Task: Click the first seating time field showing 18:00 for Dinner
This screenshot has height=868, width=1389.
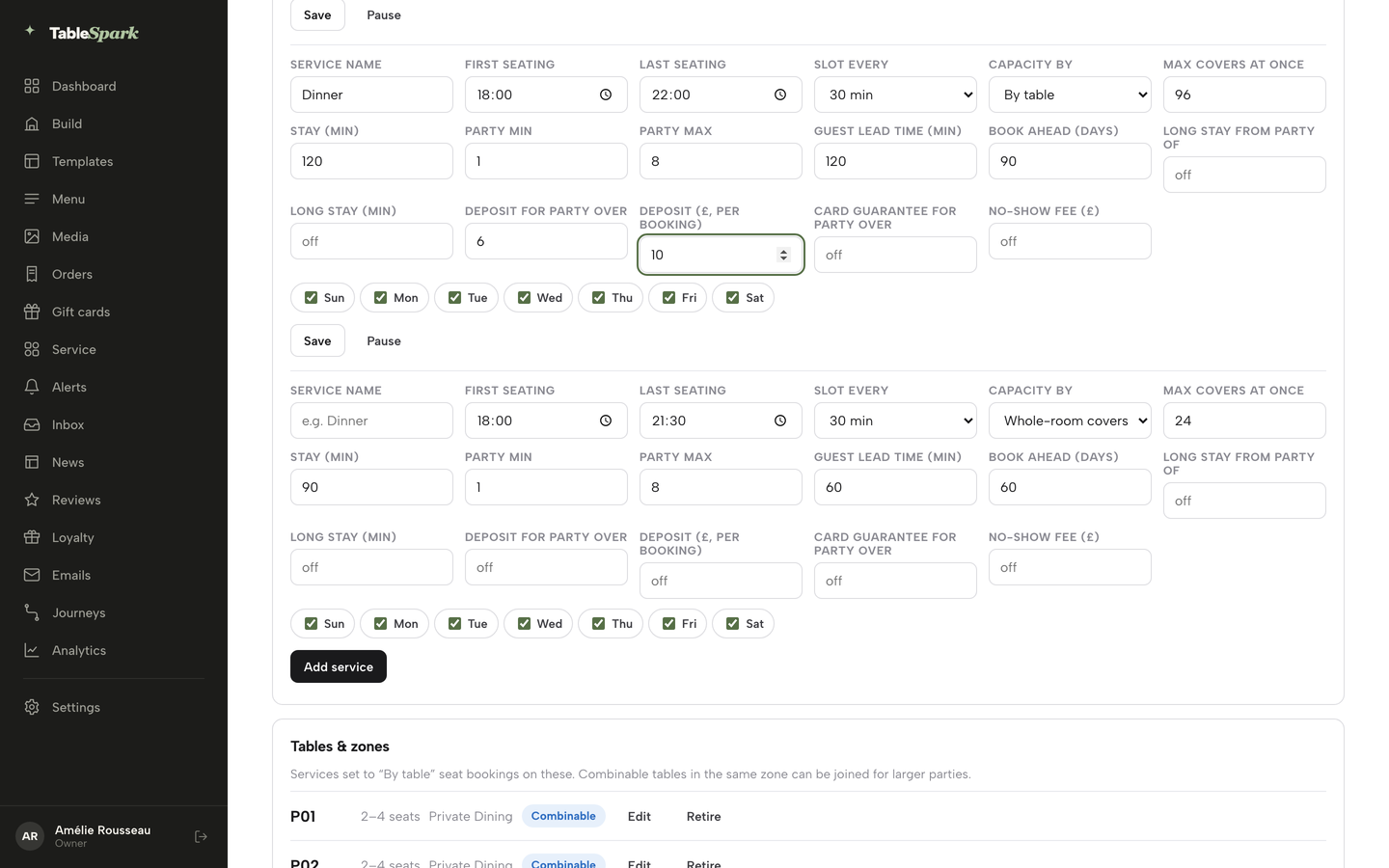Action: [x=546, y=95]
